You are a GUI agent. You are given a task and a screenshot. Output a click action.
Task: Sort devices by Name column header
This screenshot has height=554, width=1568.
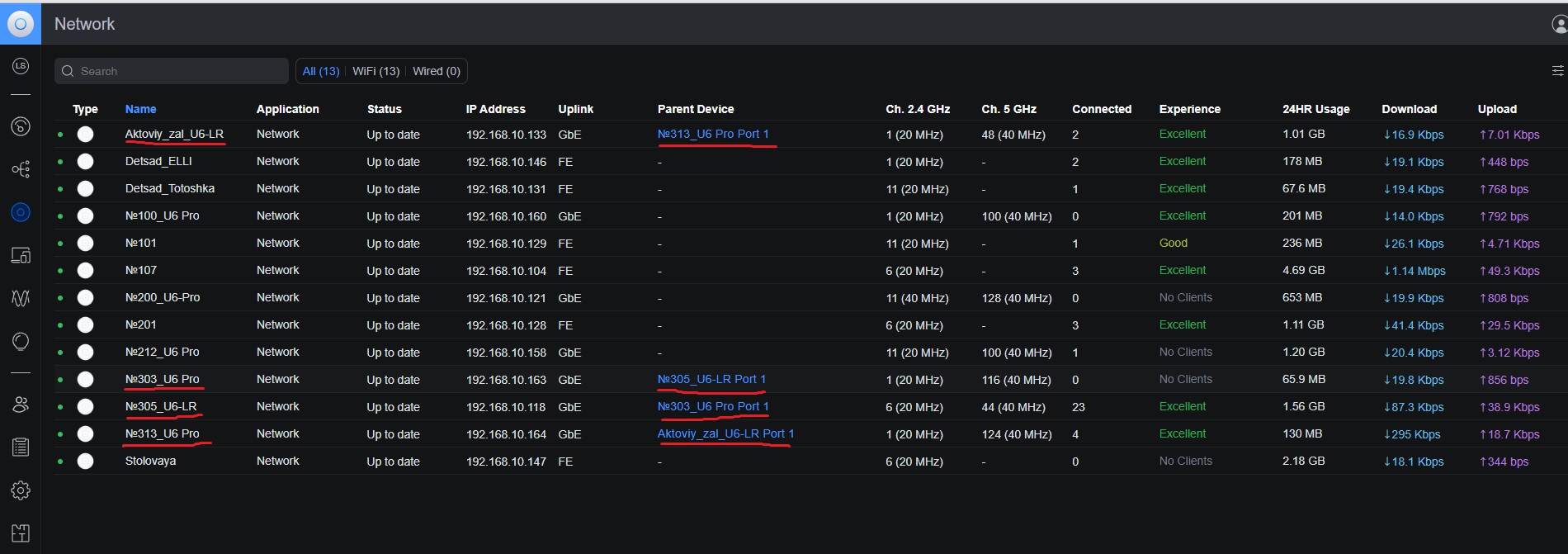click(140, 109)
